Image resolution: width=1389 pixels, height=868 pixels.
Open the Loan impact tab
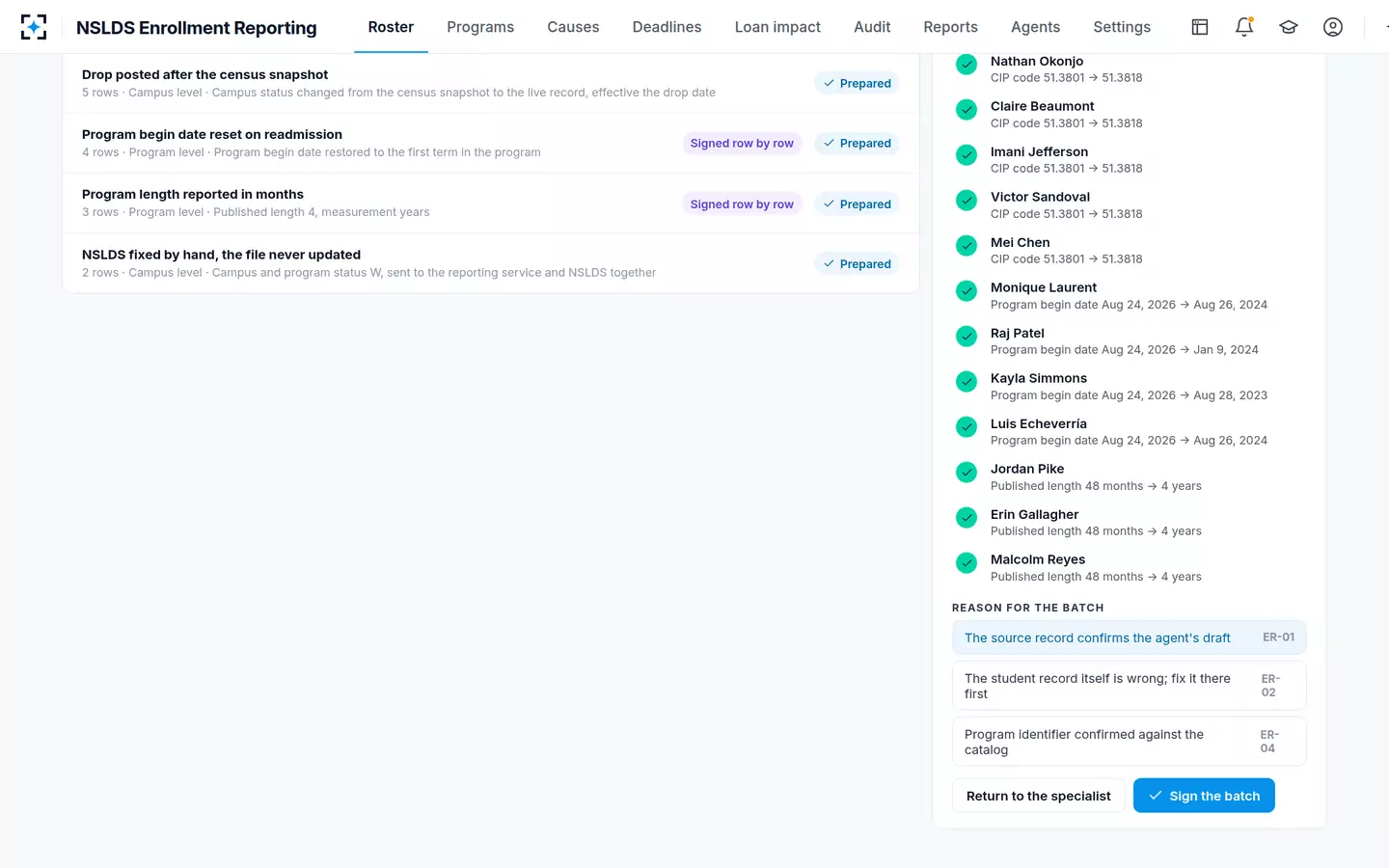click(x=777, y=27)
